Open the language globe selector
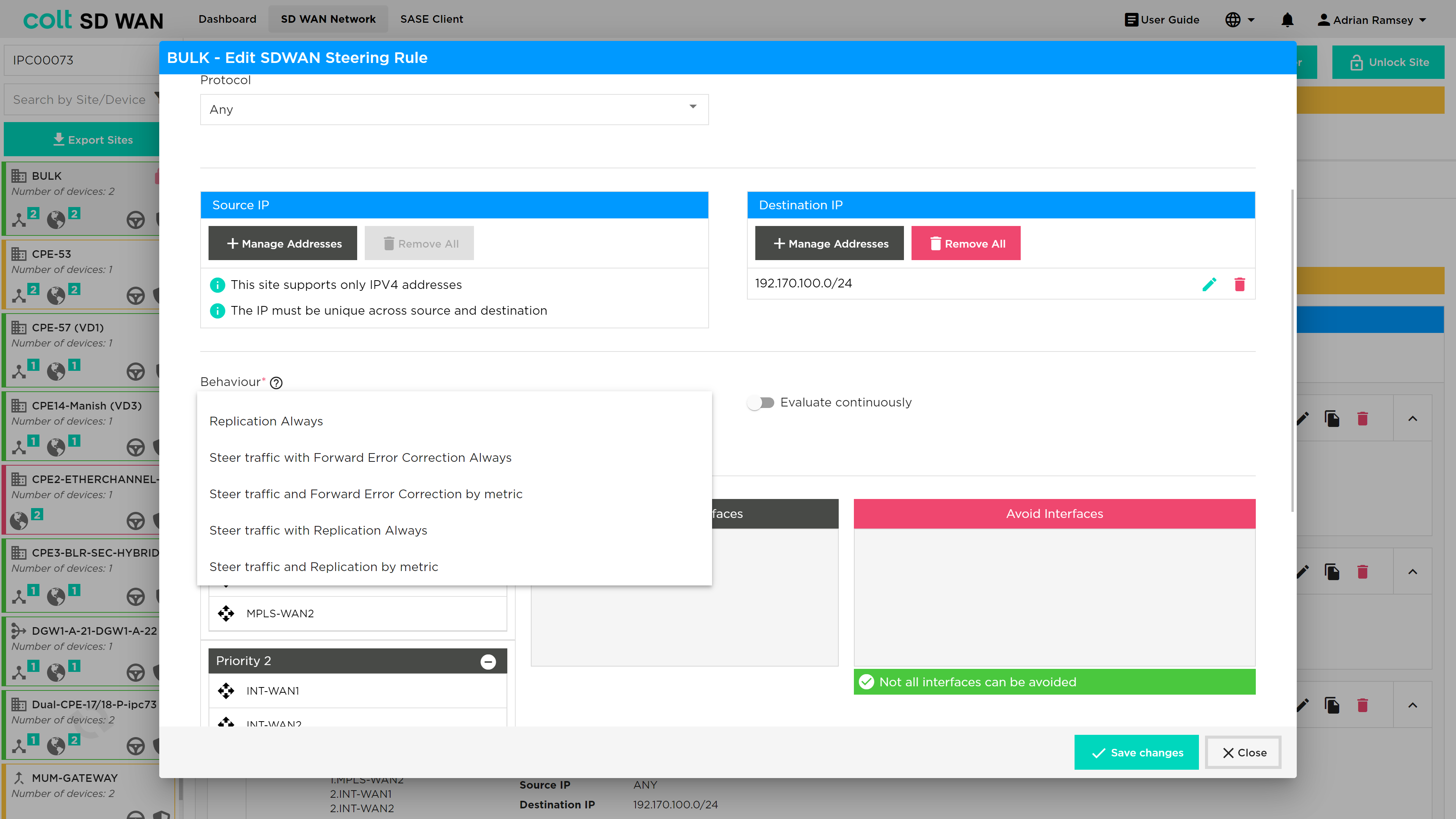The image size is (1456, 819). pos(1239,20)
